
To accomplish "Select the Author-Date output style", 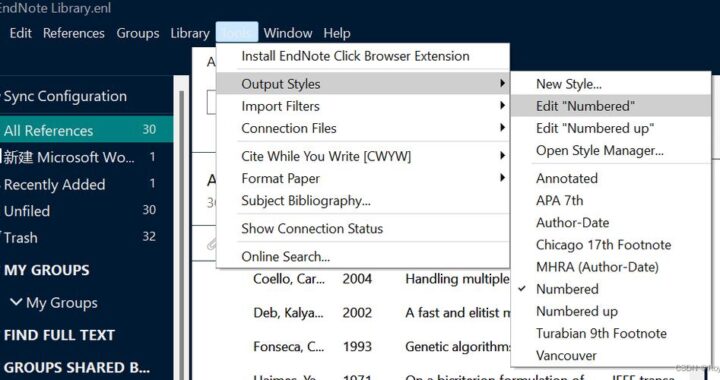I will point(611,223).
